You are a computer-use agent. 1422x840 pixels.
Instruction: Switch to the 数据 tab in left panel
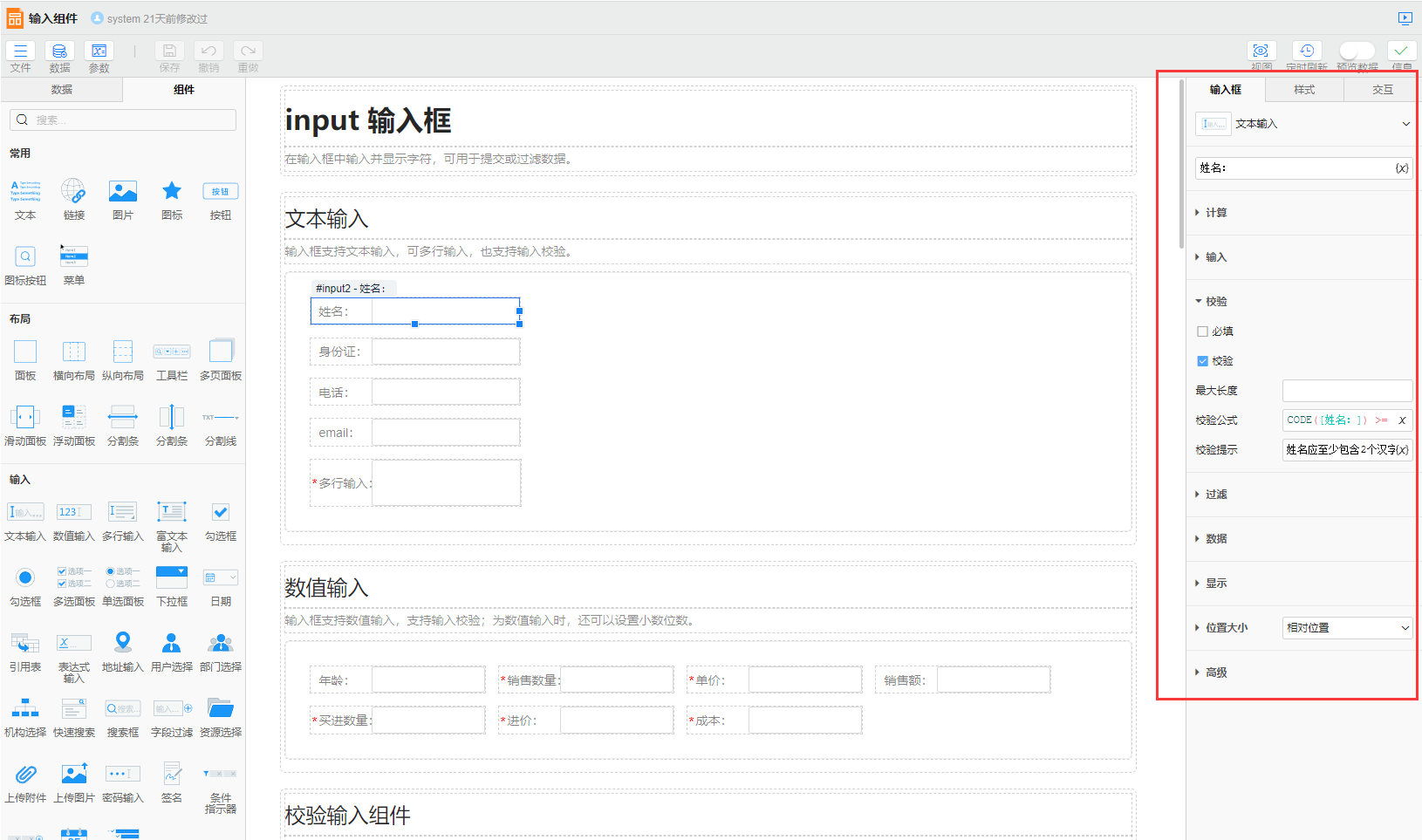(x=62, y=90)
